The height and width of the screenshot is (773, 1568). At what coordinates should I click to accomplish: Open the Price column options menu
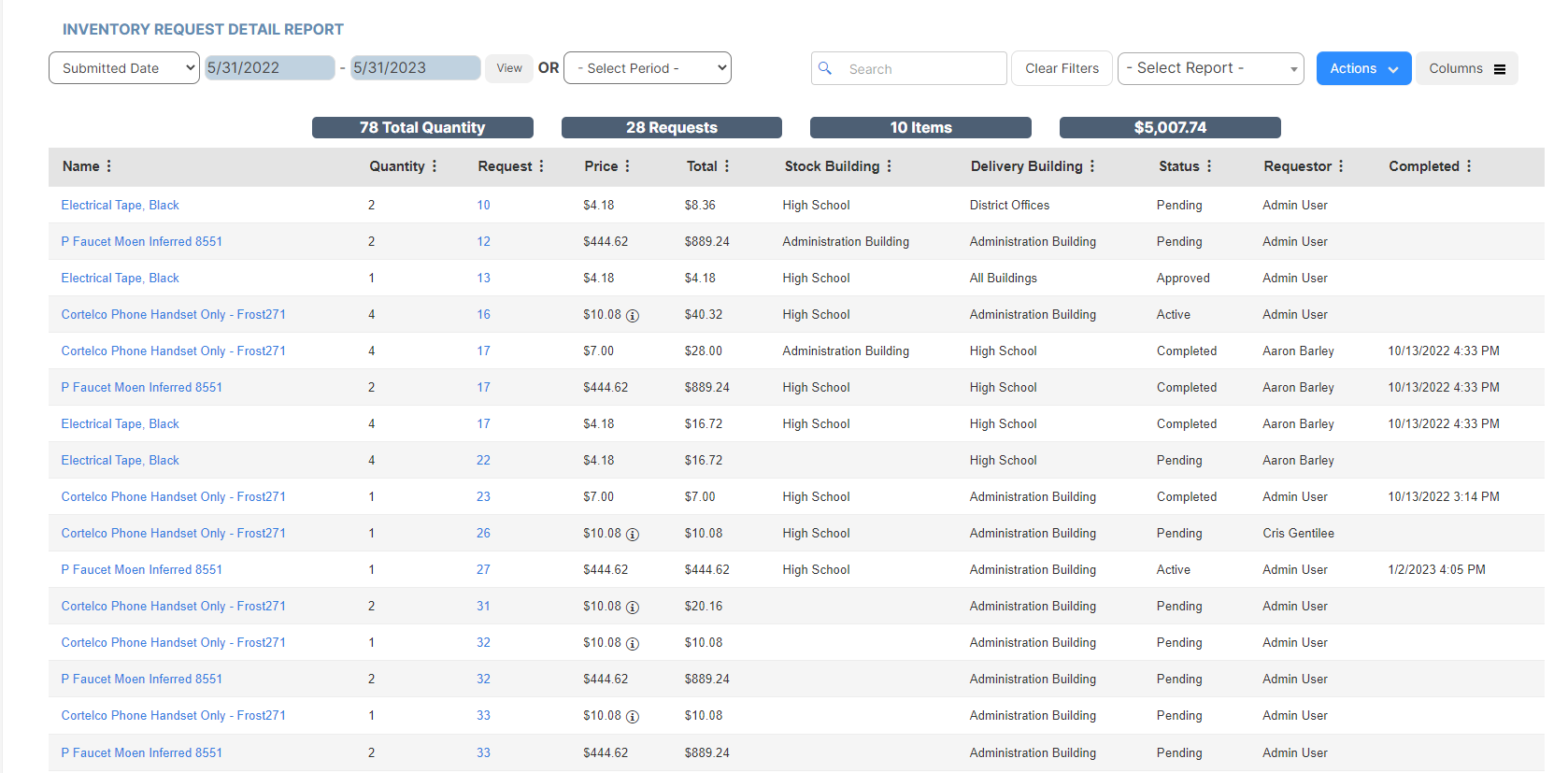[627, 166]
